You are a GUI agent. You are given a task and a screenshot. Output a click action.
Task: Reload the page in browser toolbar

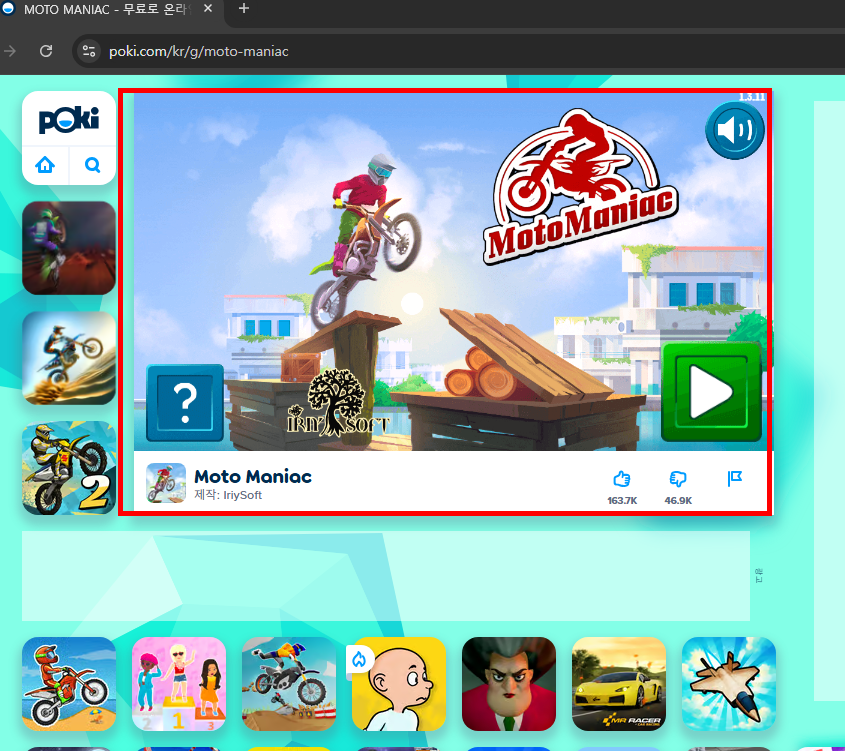(x=46, y=51)
